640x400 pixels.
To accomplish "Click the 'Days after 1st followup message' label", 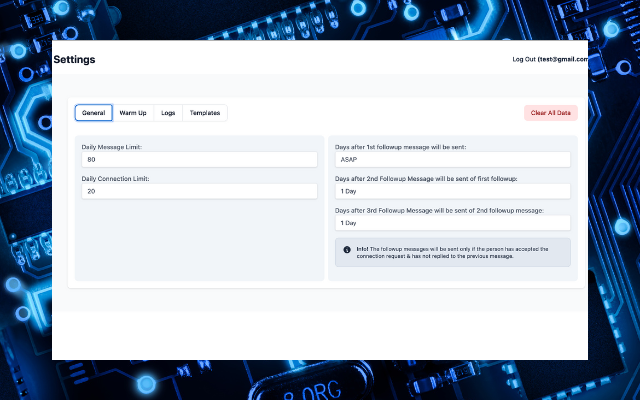I will click(x=400, y=147).
